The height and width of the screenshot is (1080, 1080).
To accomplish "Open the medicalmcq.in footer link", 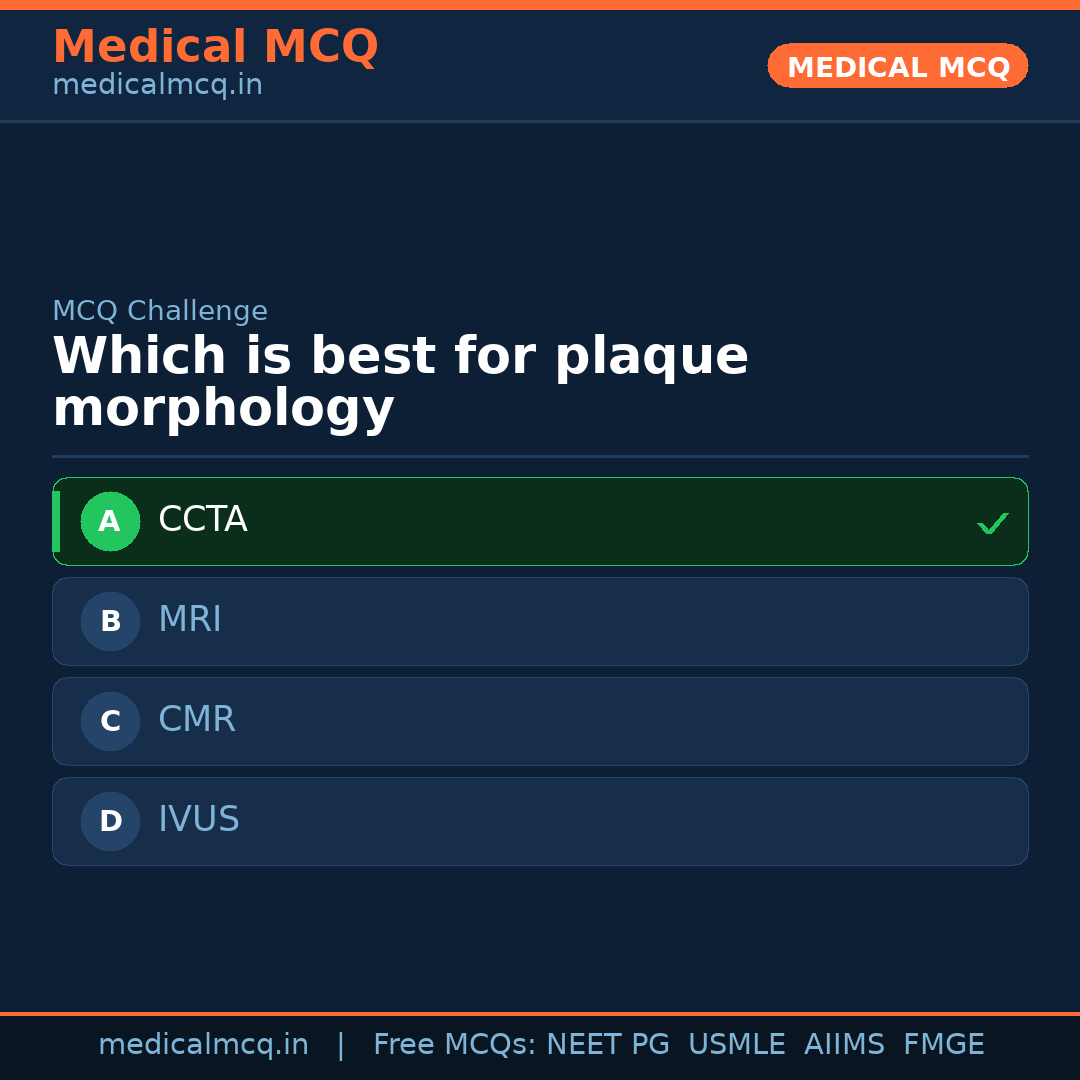I will coord(204,1043).
